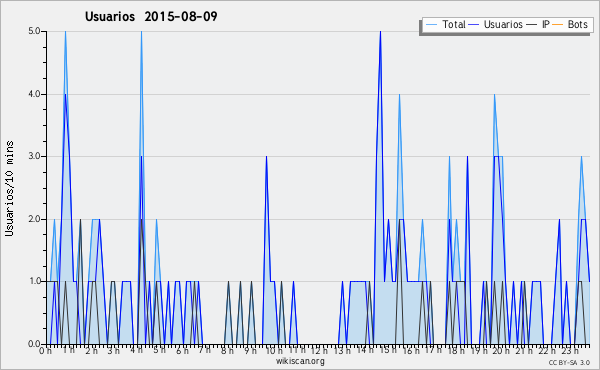Click the '13 h' x-axis label

[x=342, y=351]
